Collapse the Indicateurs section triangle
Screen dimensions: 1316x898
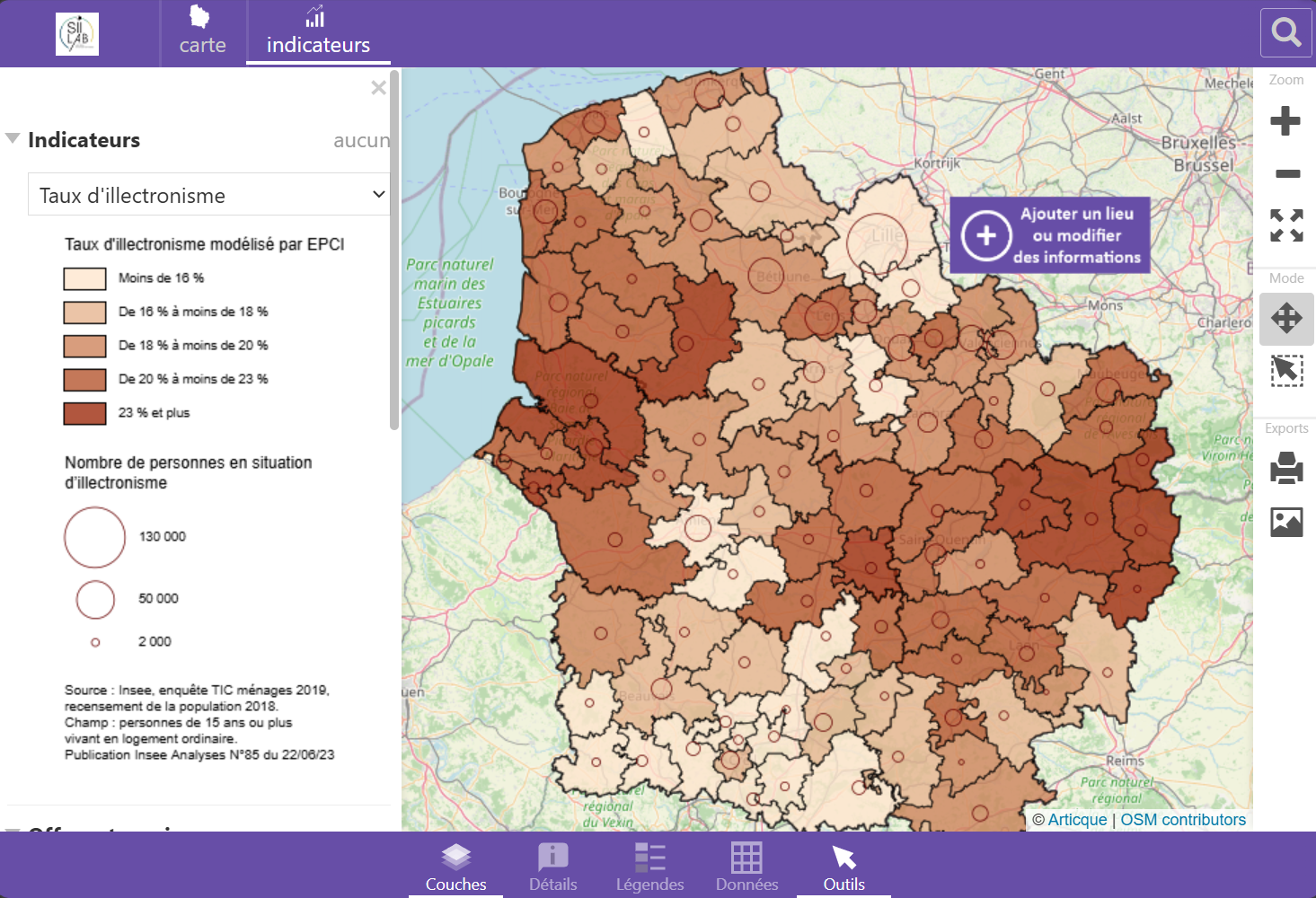pos(13,138)
